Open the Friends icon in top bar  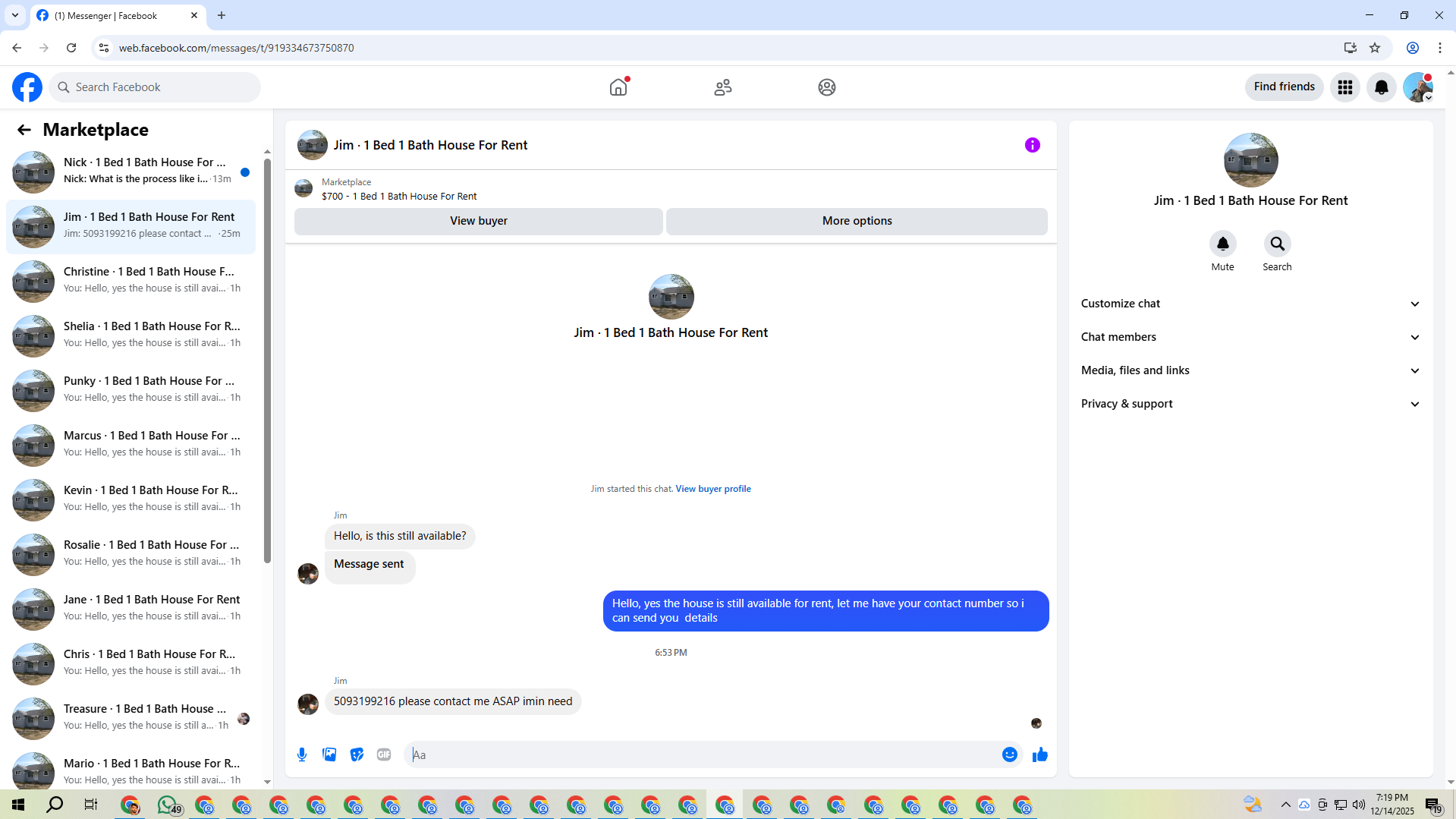pos(723,87)
